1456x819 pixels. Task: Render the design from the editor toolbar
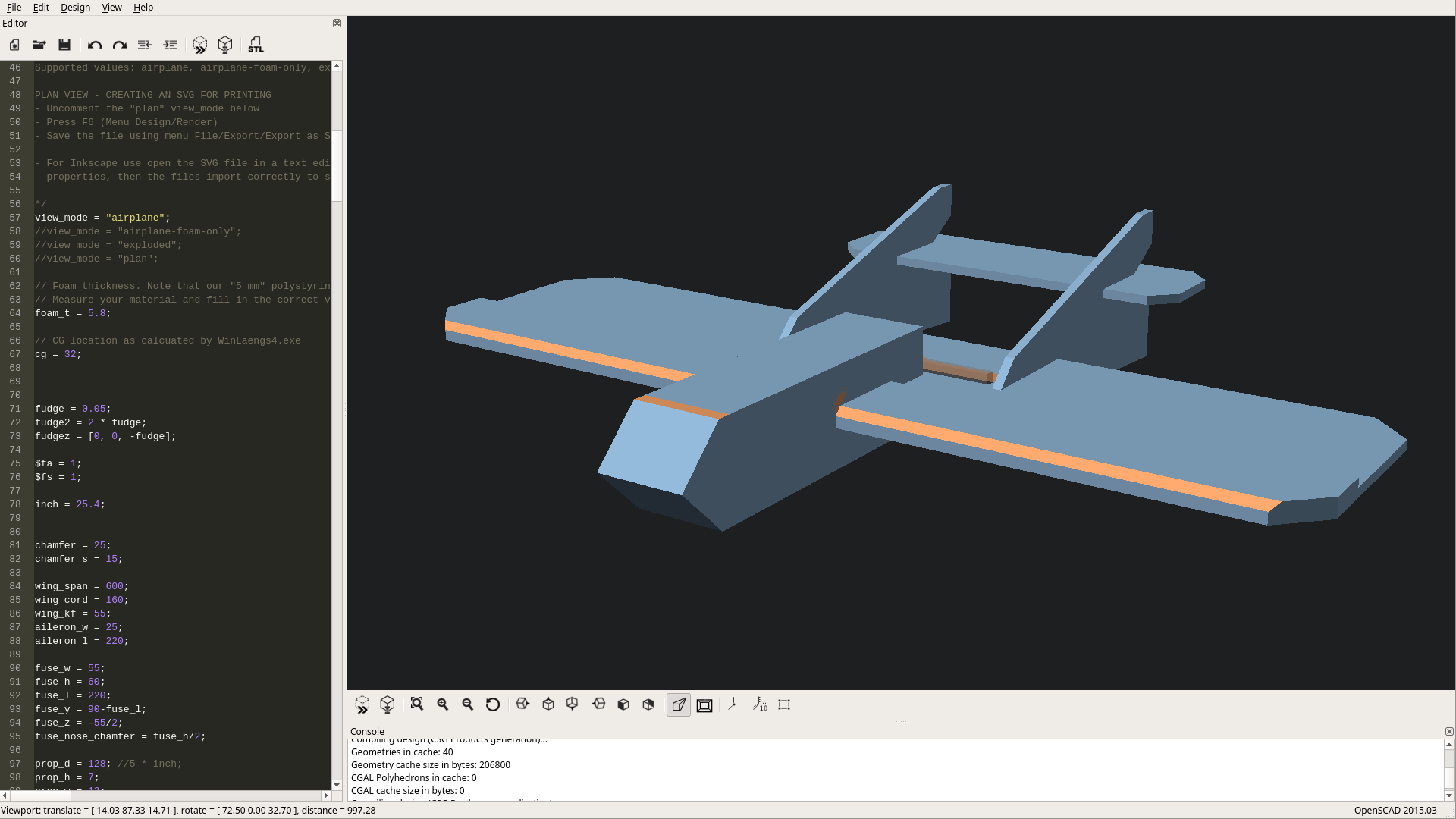coord(225,45)
